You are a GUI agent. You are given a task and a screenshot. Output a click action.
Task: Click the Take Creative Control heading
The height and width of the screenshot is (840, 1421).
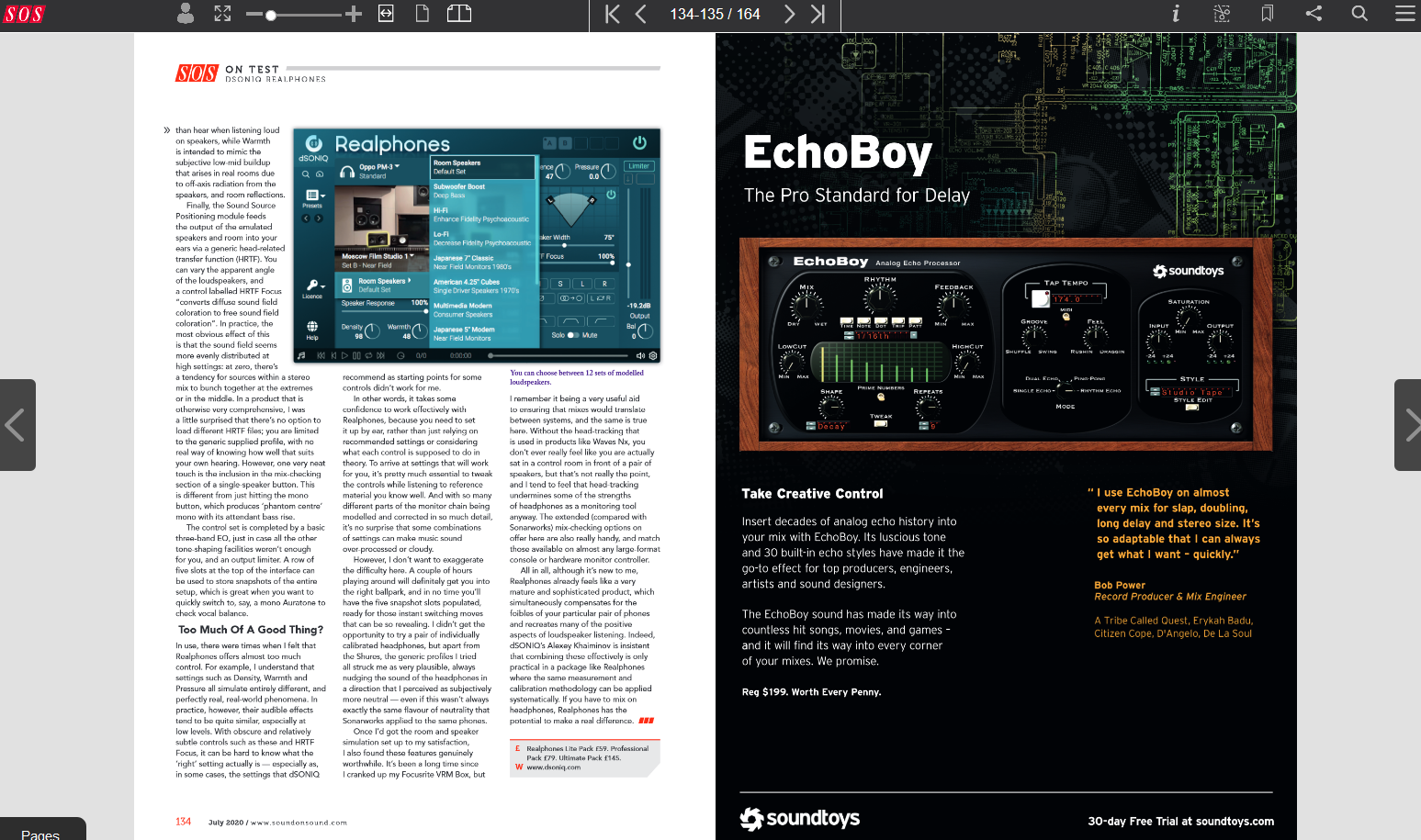(x=812, y=494)
